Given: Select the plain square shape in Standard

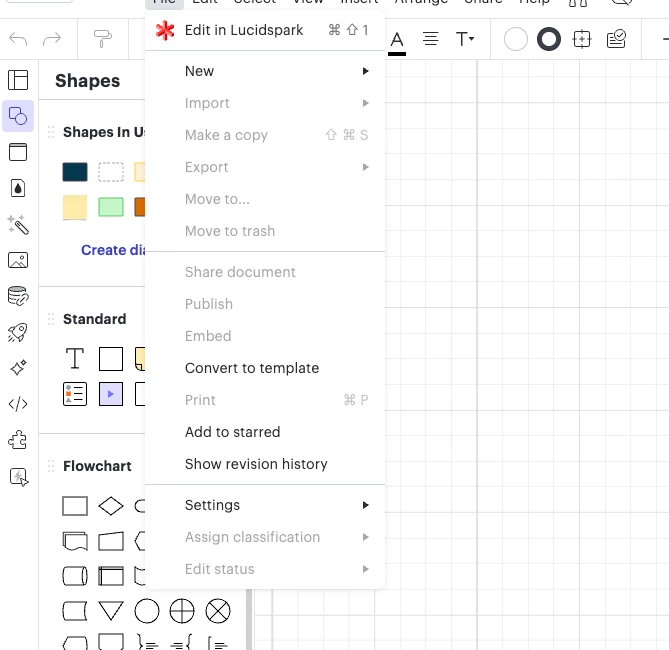Looking at the screenshot, I should coord(111,359).
